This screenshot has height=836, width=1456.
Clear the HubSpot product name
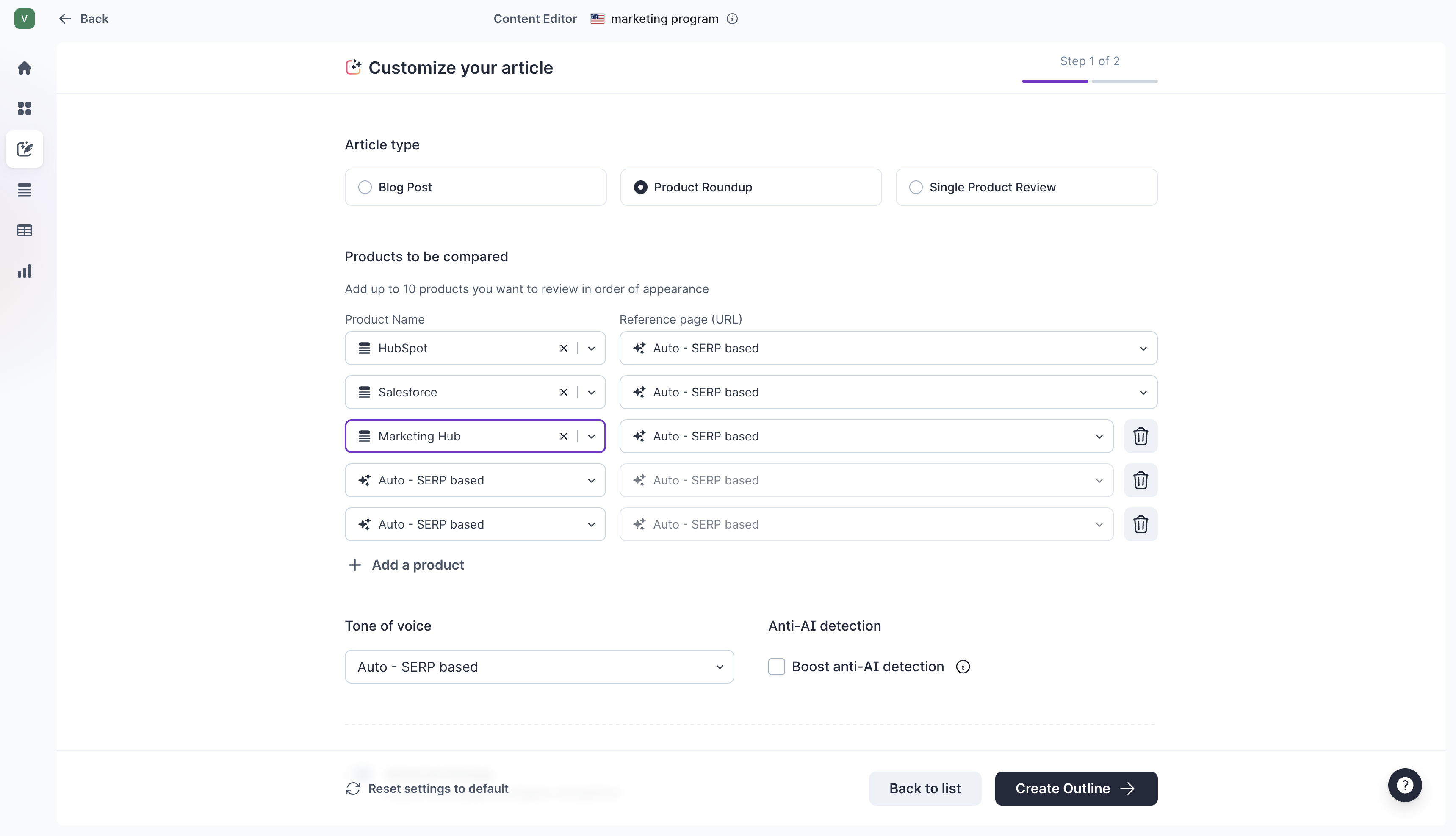pos(563,348)
